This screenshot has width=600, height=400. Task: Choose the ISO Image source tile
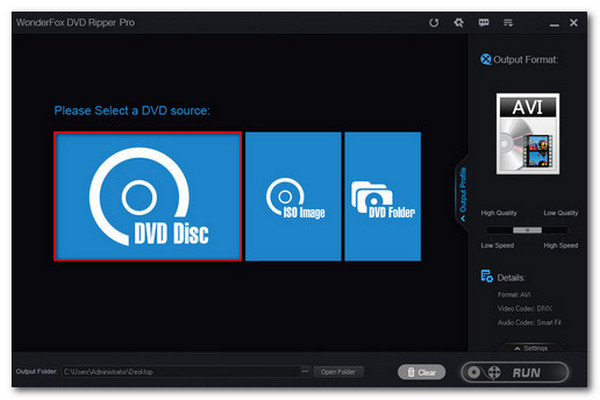(x=293, y=196)
